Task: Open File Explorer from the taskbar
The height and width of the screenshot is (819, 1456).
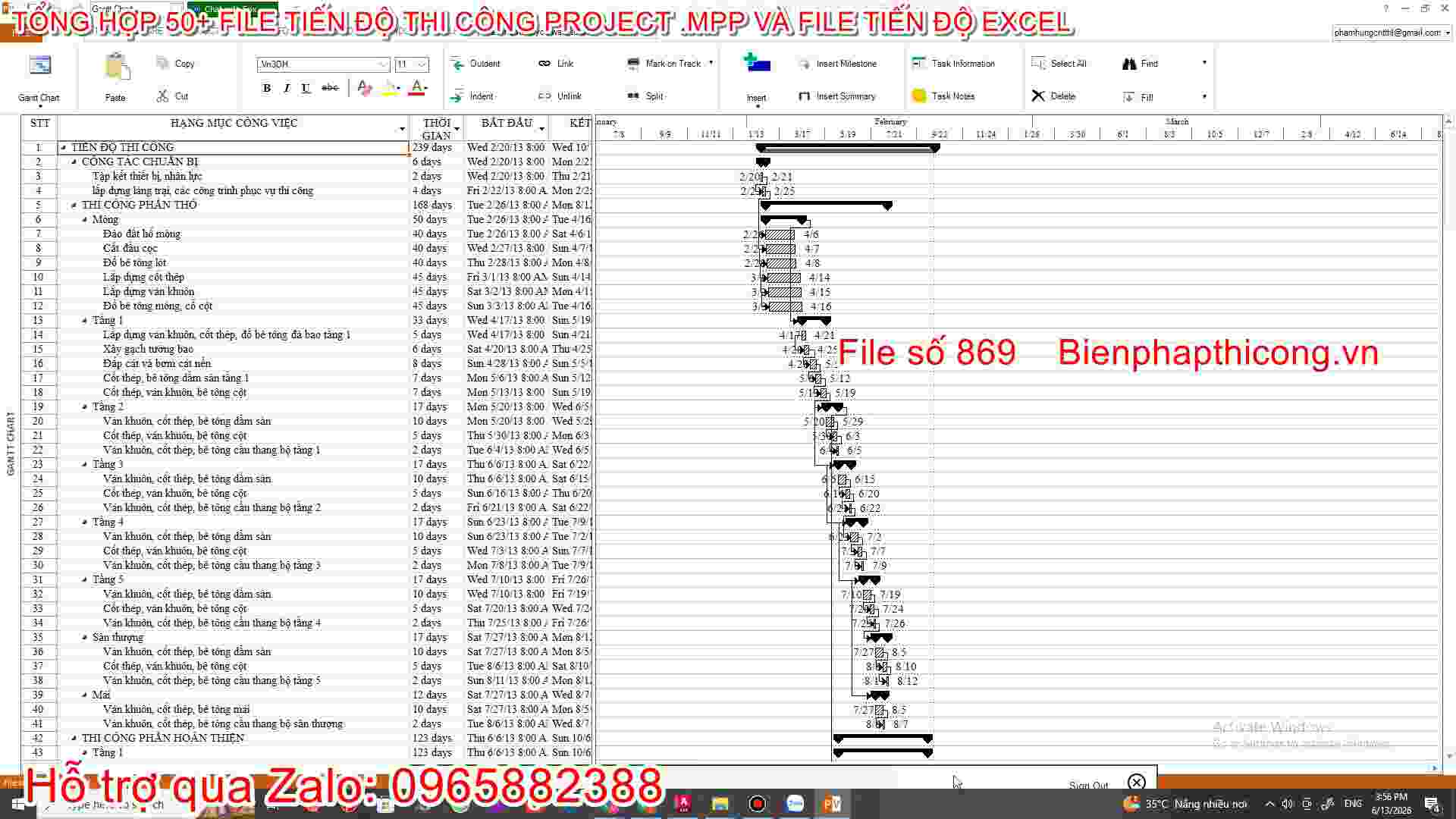Action: [720, 804]
